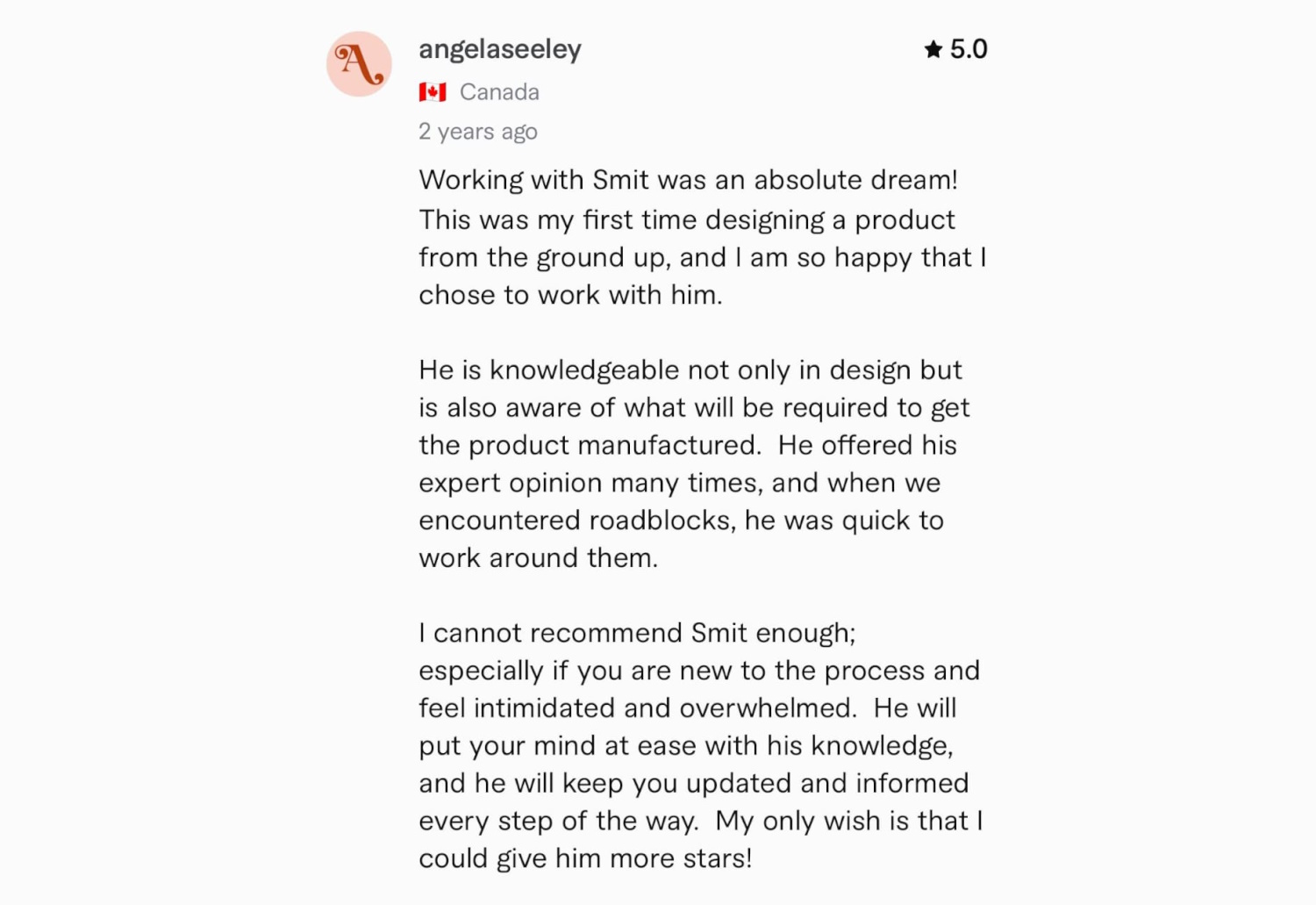The height and width of the screenshot is (905, 1316).
Task: Click the line 'is also aware of what will be required'
Action: point(694,408)
